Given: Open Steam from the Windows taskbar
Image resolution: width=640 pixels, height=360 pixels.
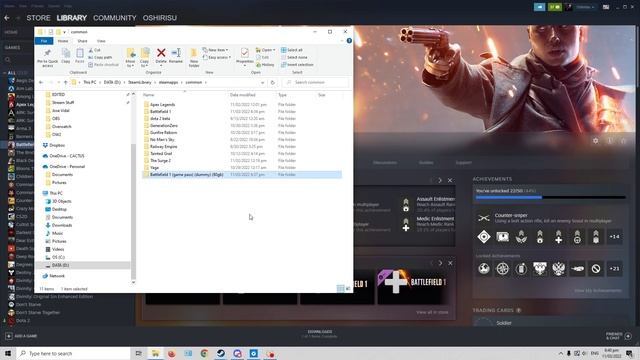Looking at the screenshot, I should (x=221, y=353).
